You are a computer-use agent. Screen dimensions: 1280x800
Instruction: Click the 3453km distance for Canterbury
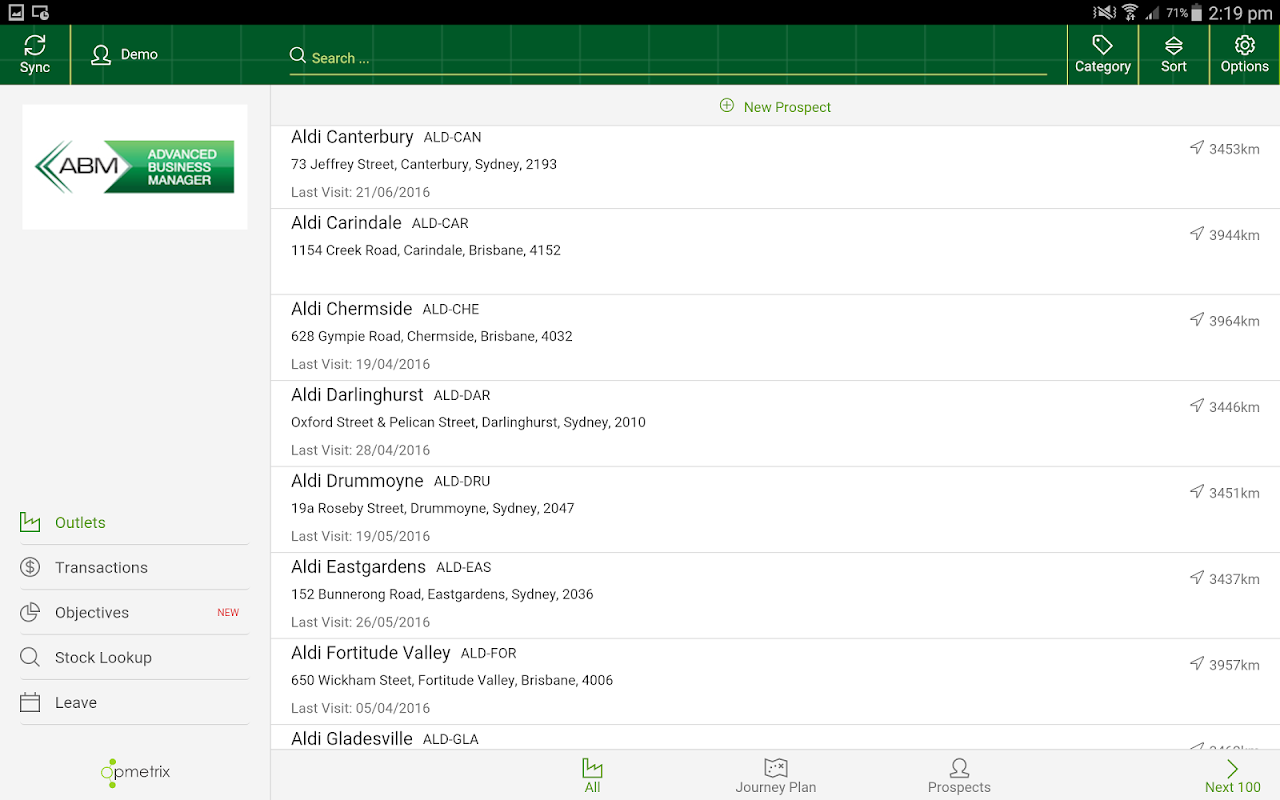[1234, 149]
